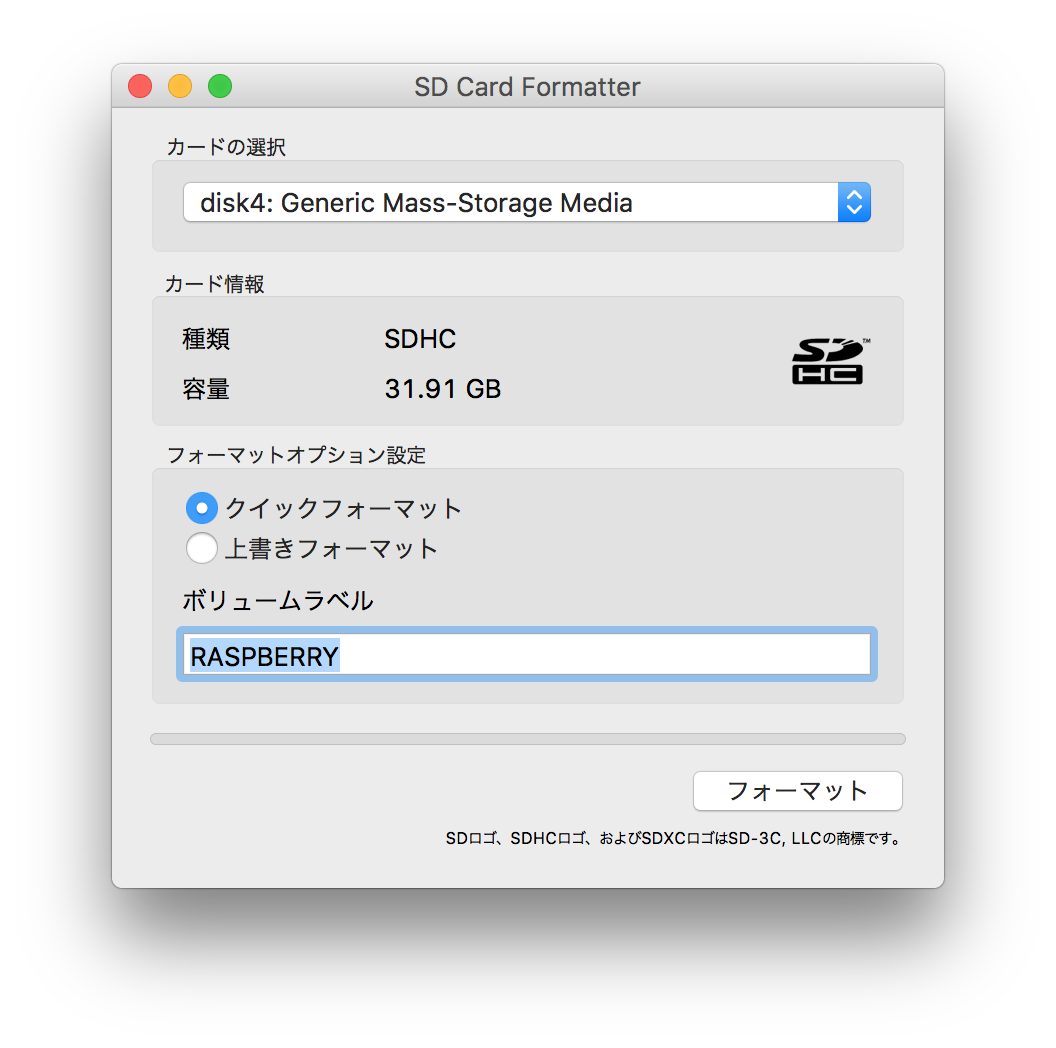Minimize the window with yellow button
This screenshot has width=1056, height=1048.
pyautogui.click(x=180, y=86)
